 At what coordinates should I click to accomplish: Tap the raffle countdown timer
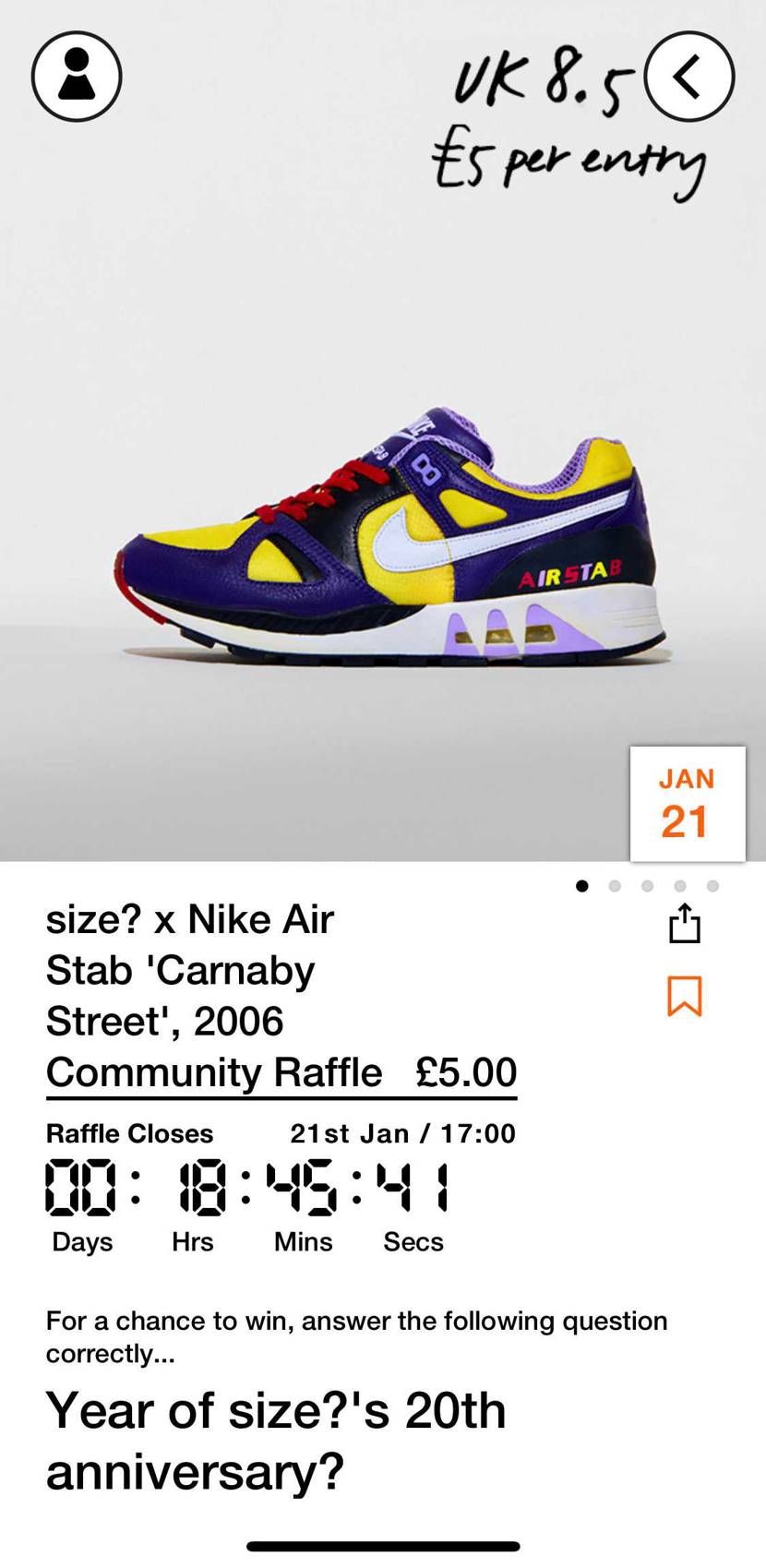[247, 1206]
